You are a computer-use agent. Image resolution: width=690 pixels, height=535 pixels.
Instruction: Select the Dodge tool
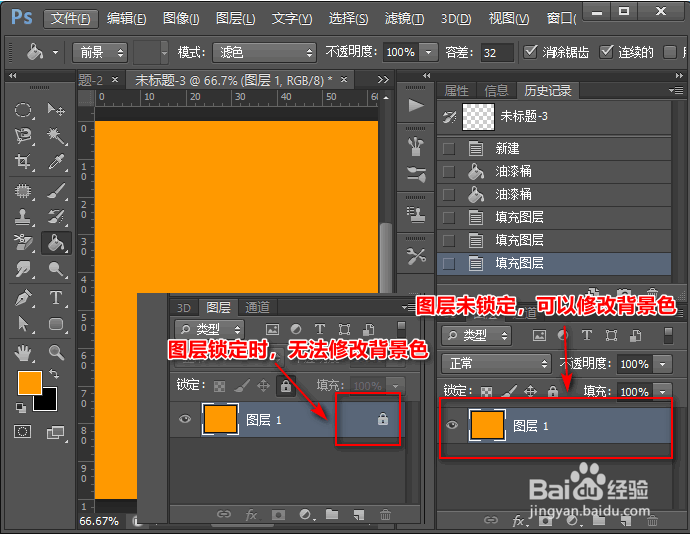pos(56,268)
